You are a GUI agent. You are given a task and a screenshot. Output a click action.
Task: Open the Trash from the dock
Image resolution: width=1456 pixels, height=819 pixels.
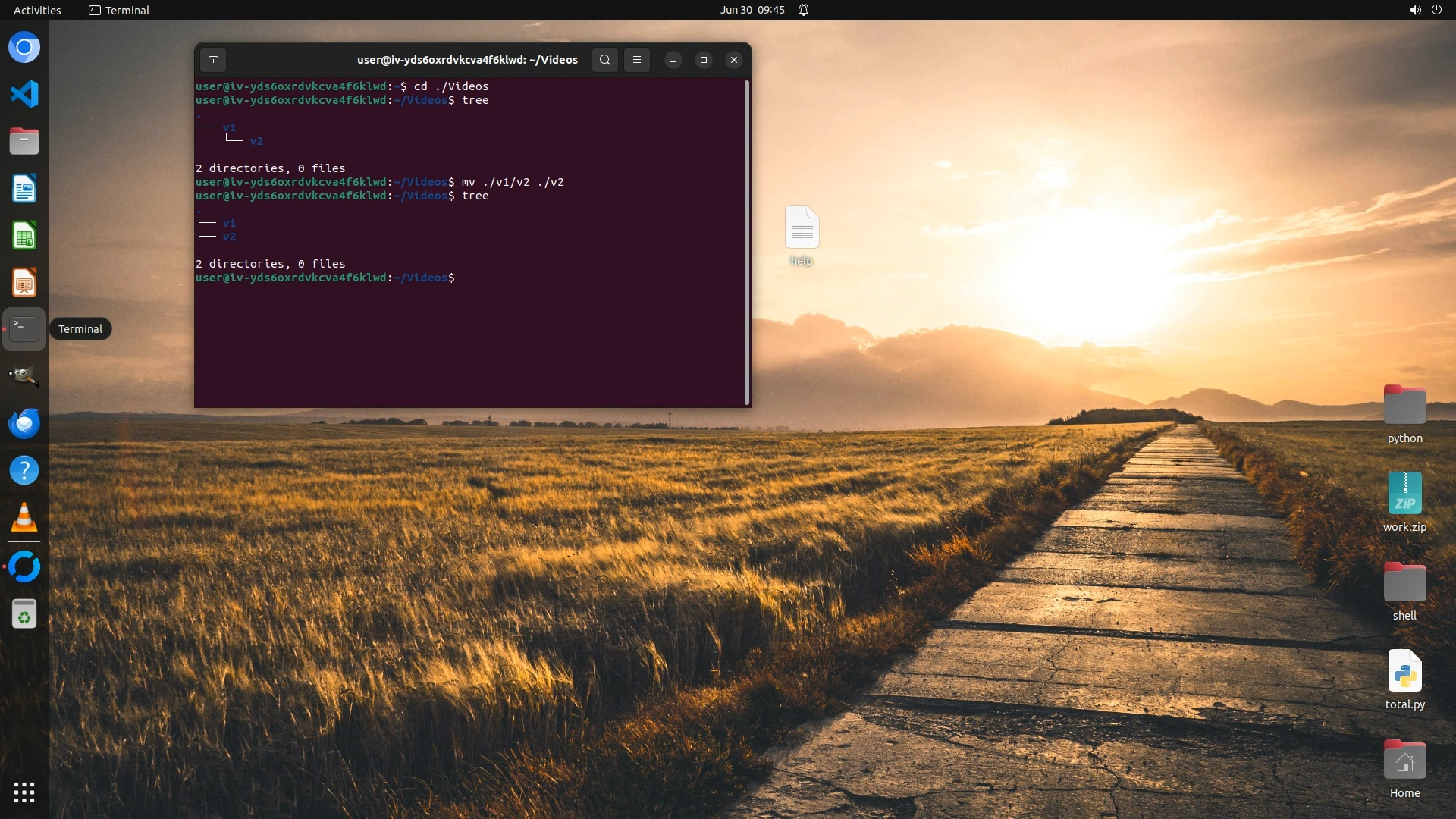point(24,614)
